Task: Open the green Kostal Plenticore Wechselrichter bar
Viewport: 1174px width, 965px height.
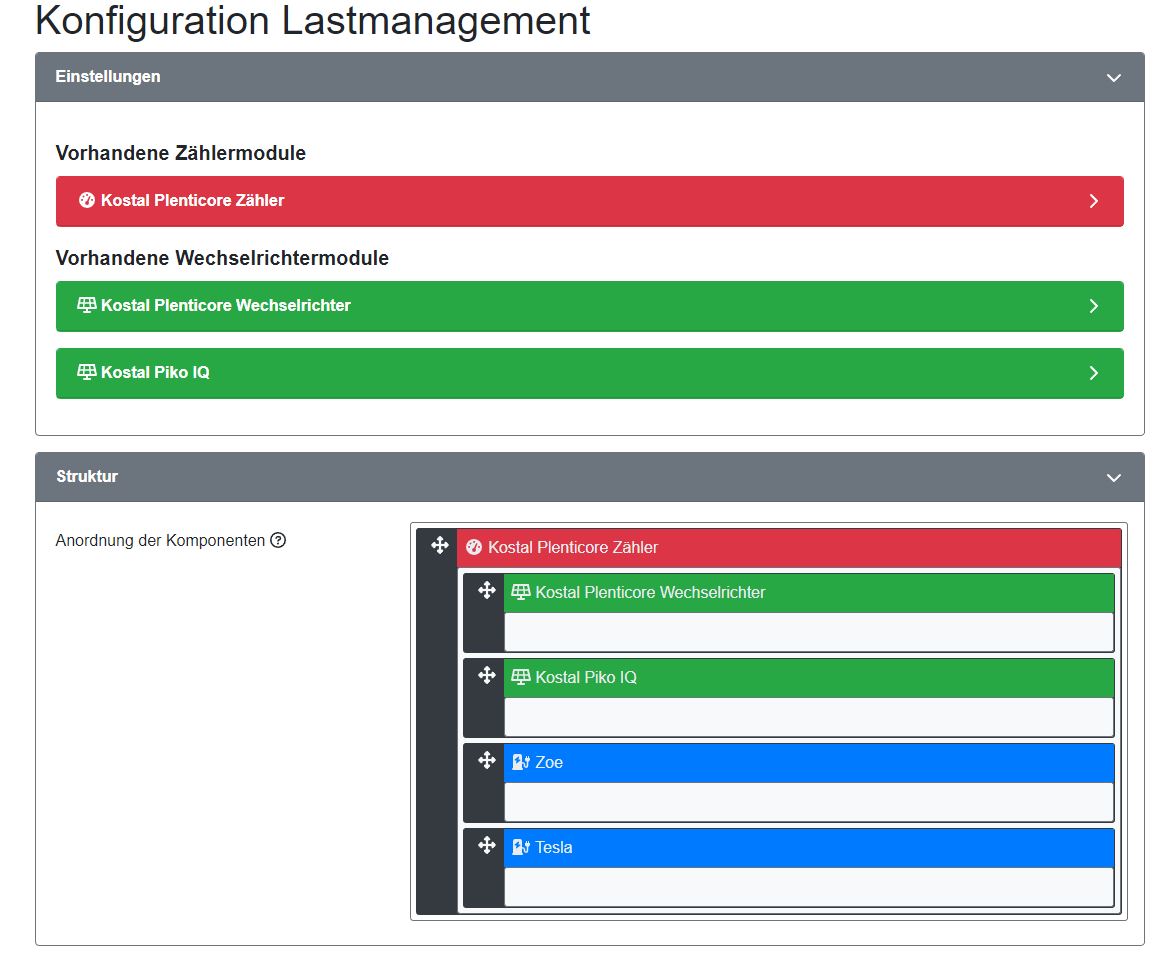Action: (x=589, y=306)
